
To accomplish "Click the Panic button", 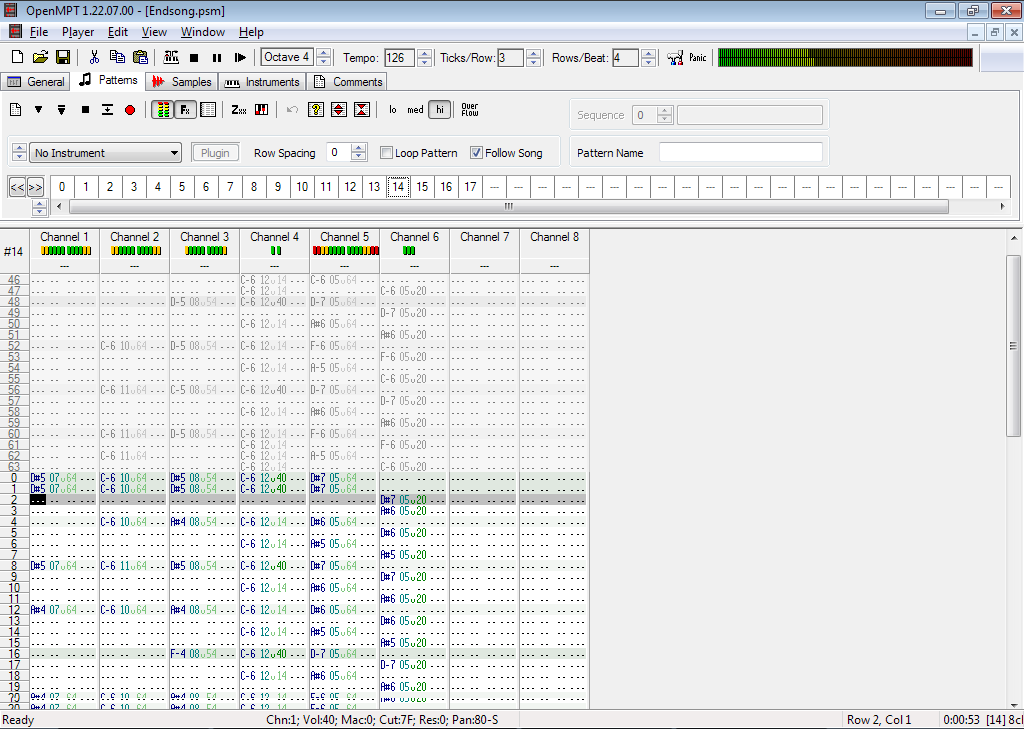I will [698, 58].
